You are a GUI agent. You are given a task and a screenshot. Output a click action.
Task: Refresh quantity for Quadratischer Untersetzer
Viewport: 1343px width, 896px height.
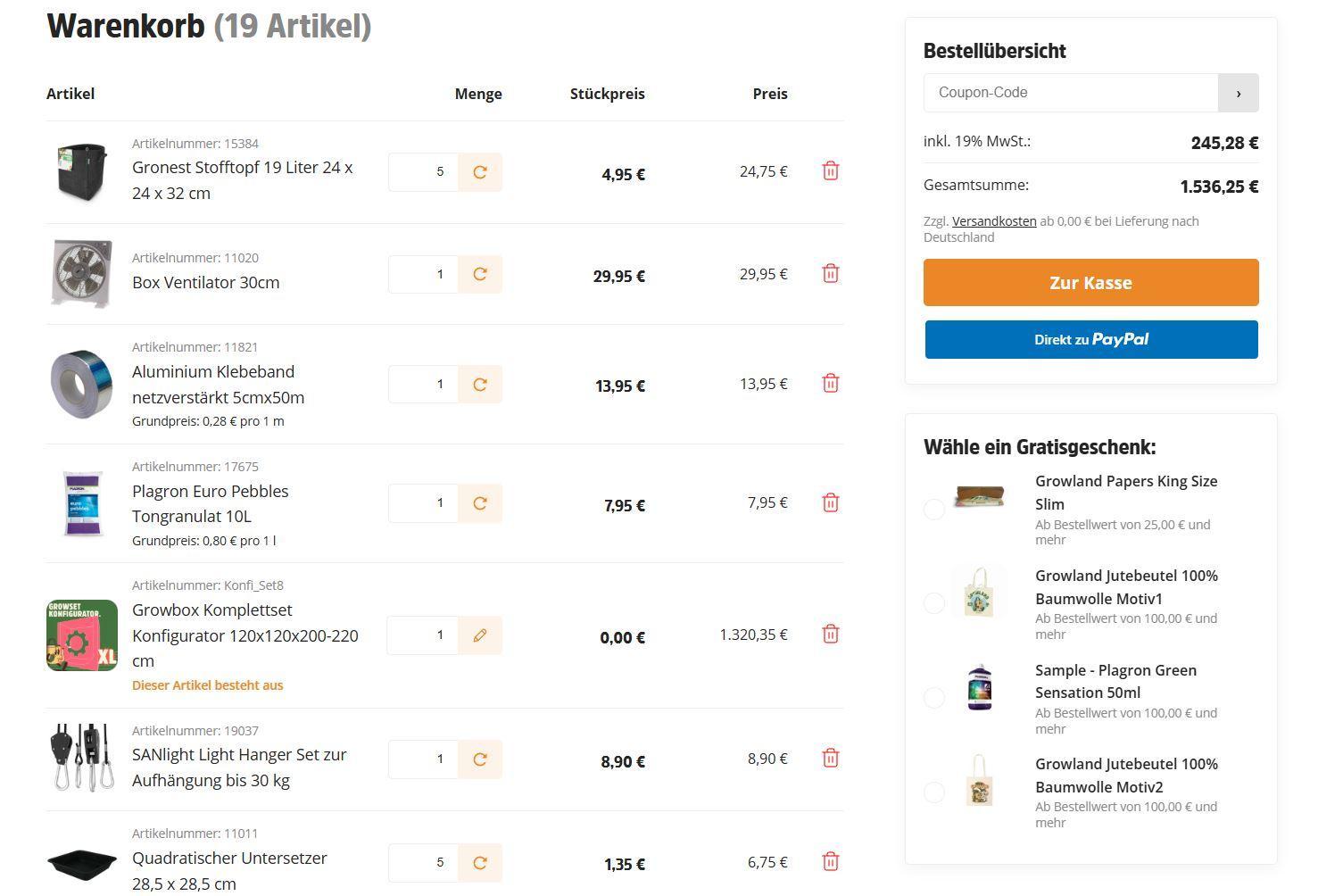point(480,863)
